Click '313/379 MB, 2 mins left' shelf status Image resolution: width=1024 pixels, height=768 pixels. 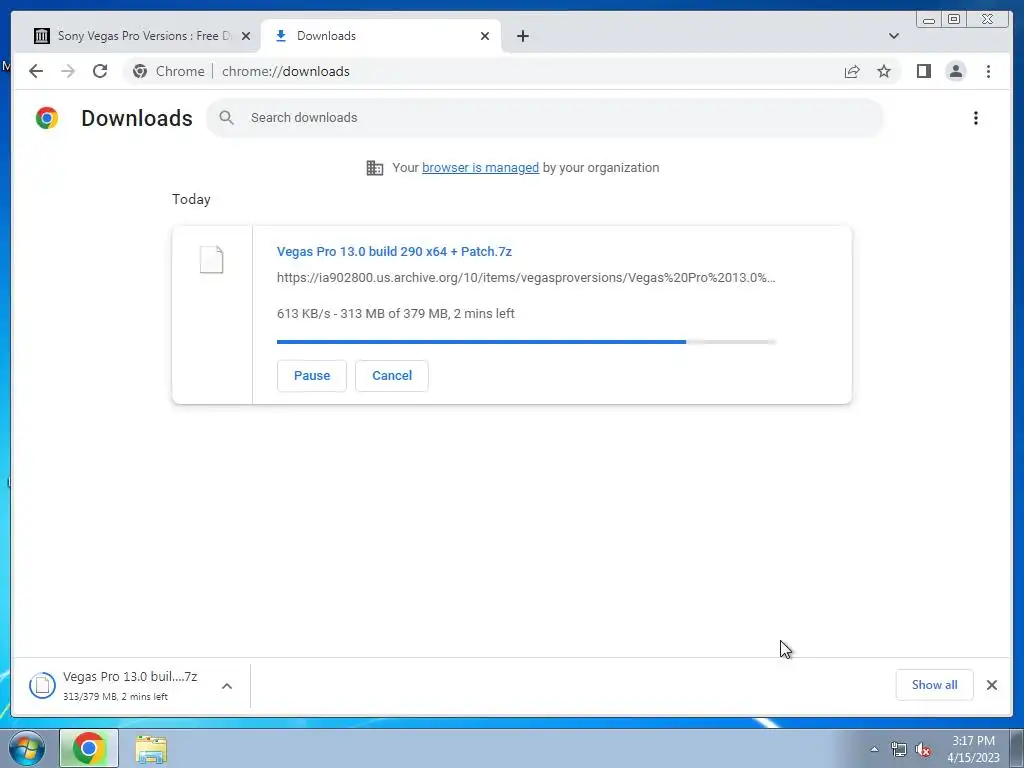click(x=115, y=697)
